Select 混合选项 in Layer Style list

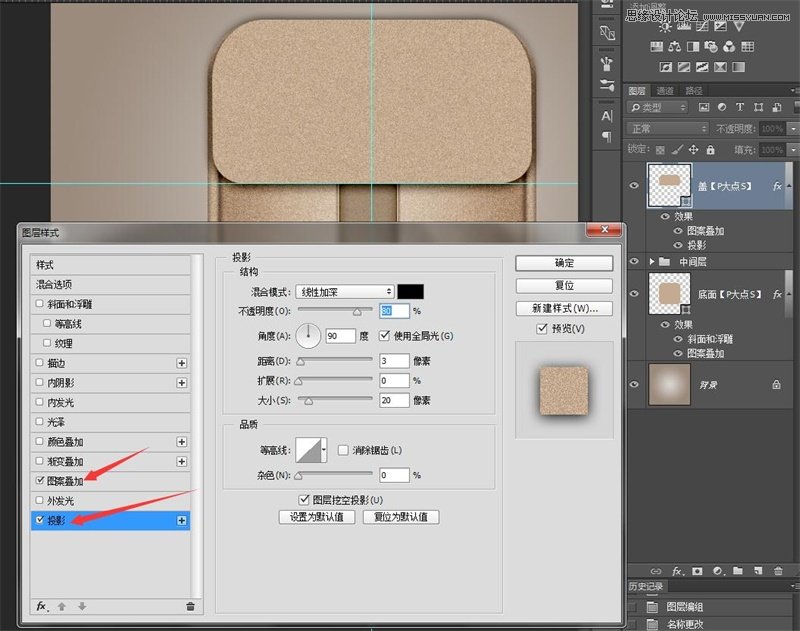tap(110, 284)
